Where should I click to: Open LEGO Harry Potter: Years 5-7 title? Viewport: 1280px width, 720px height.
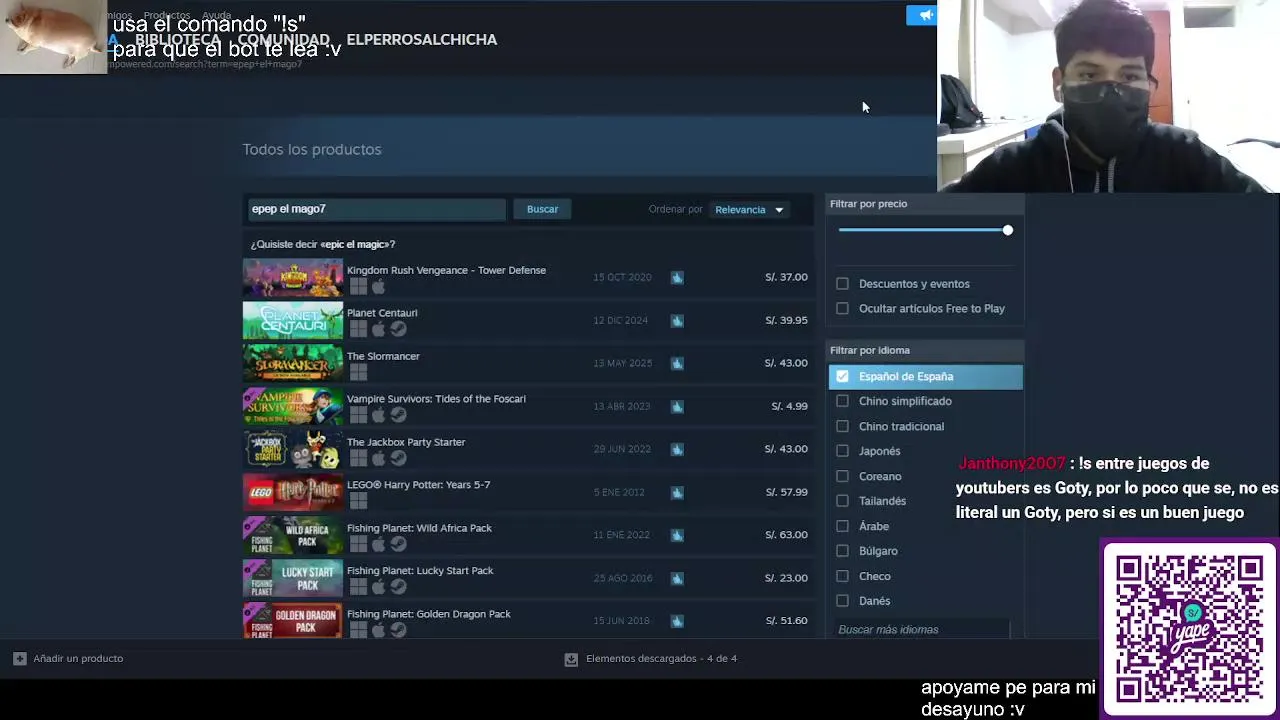418,485
